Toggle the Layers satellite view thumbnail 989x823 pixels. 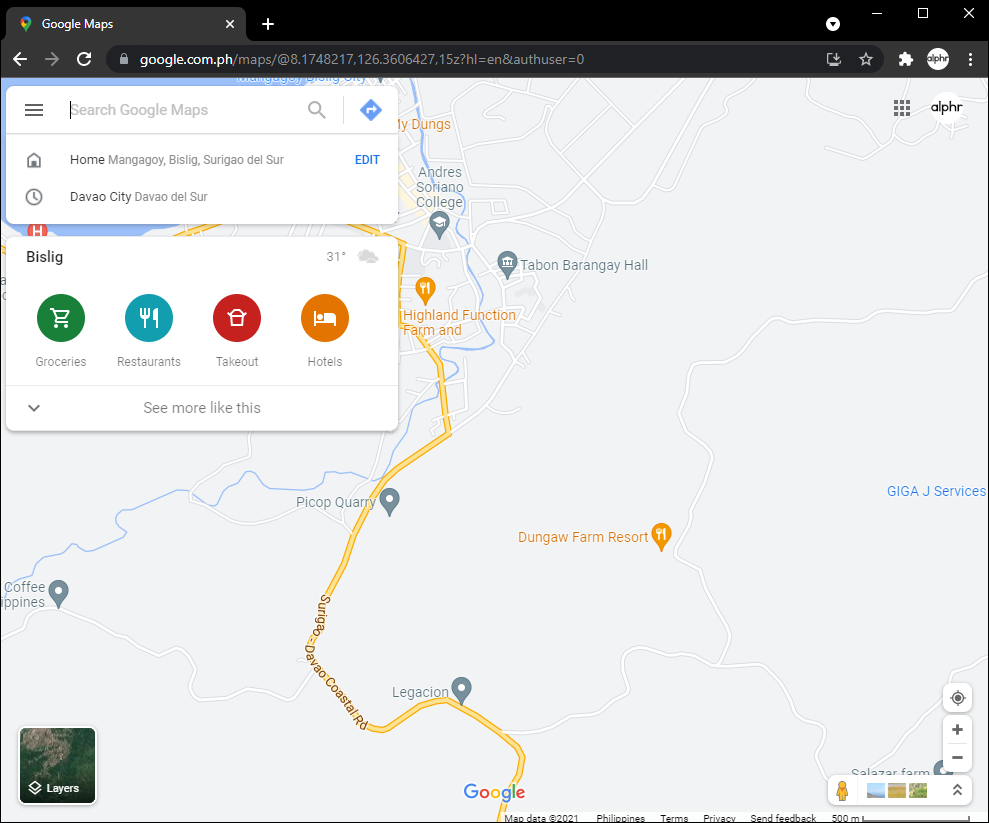coord(57,766)
